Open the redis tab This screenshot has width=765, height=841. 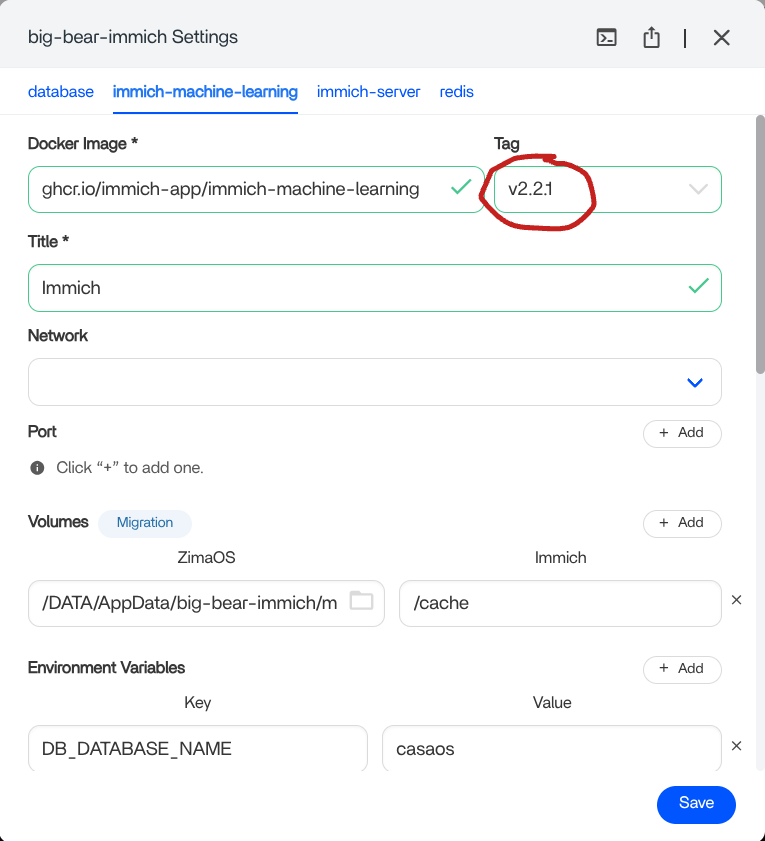pyautogui.click(x=456, y=92)
